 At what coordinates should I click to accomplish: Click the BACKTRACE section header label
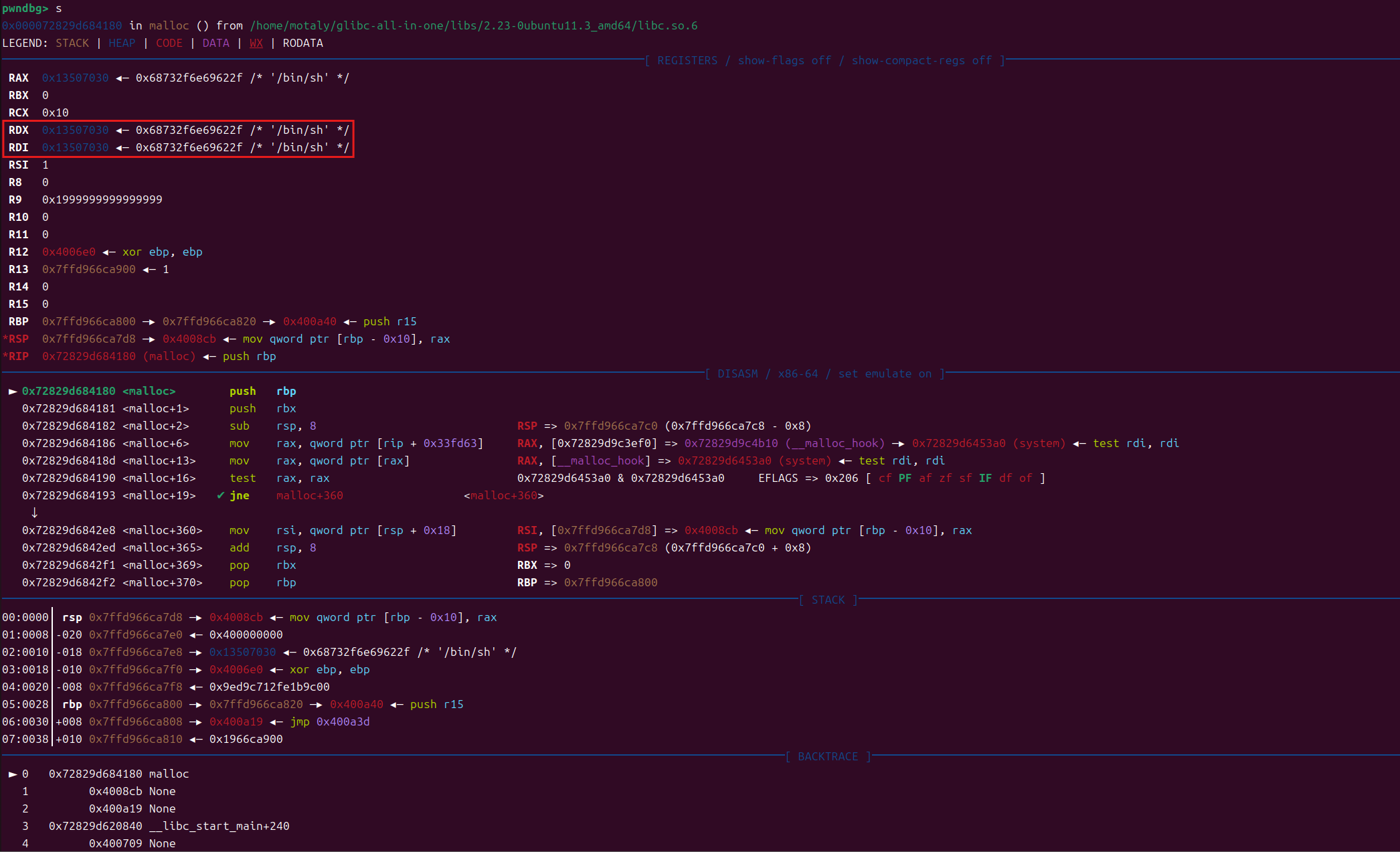click(x=828, y=757)
